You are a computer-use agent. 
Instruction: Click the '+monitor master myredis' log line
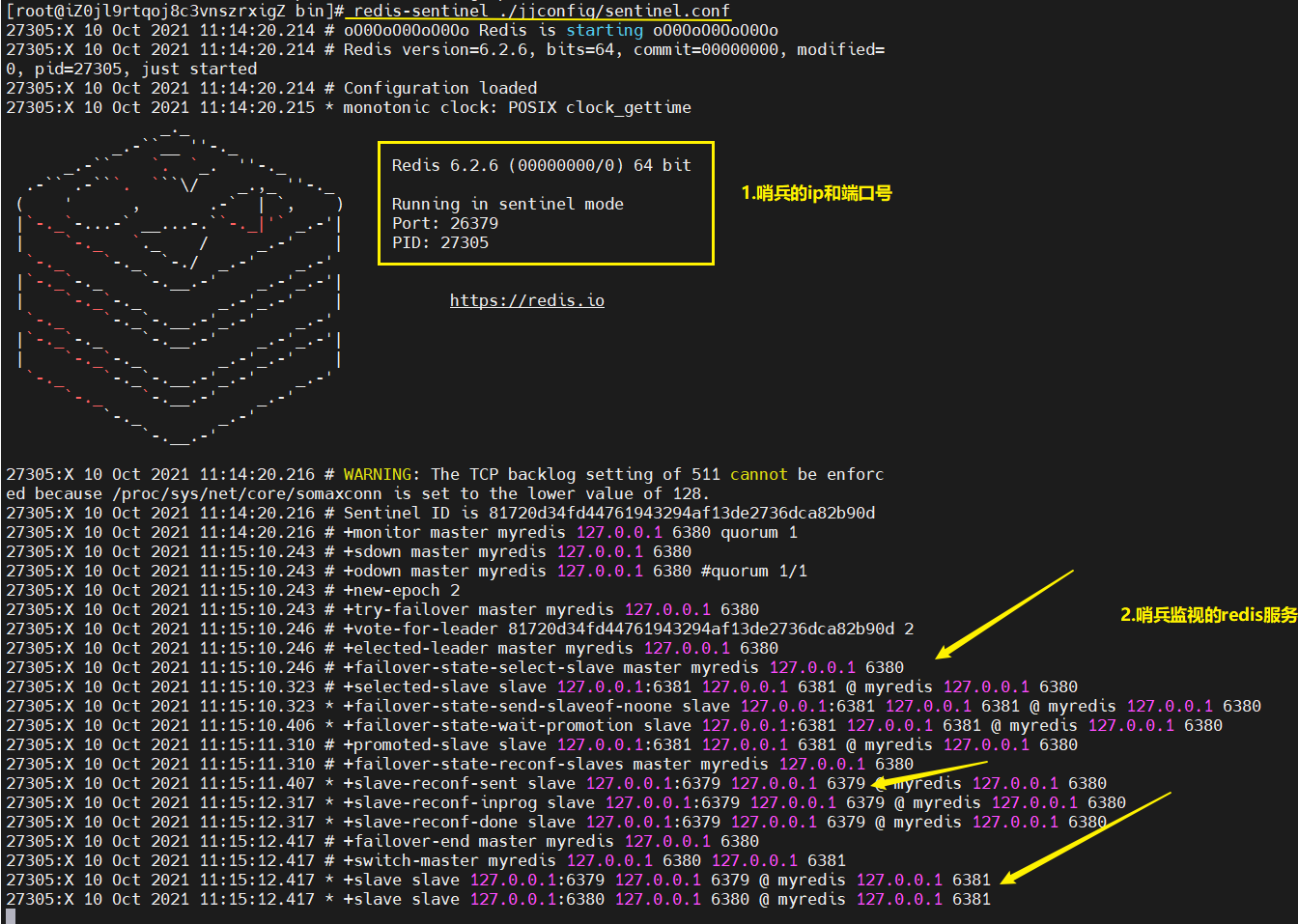402,532
